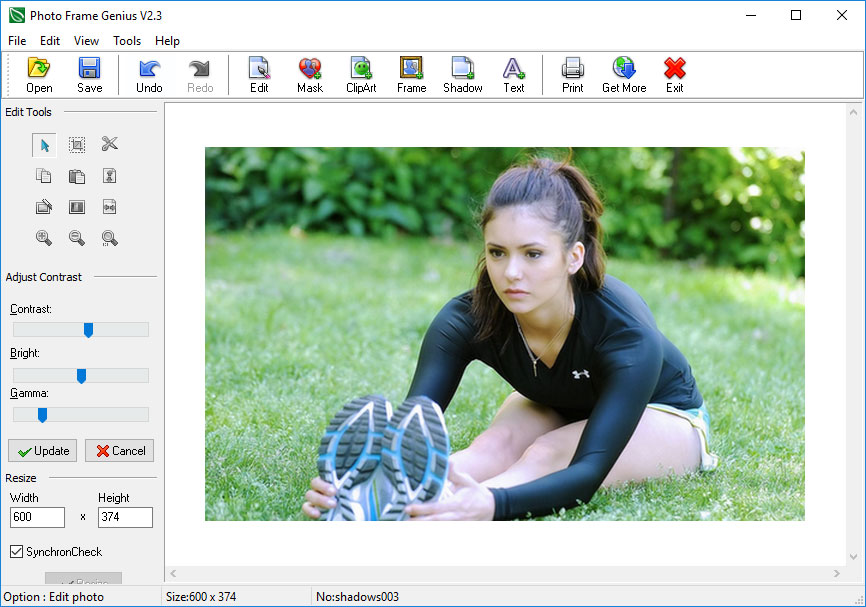Viewport: 866px width, 607px height.
Task: Open the Tools menu
Action: (x=127, y=41)
